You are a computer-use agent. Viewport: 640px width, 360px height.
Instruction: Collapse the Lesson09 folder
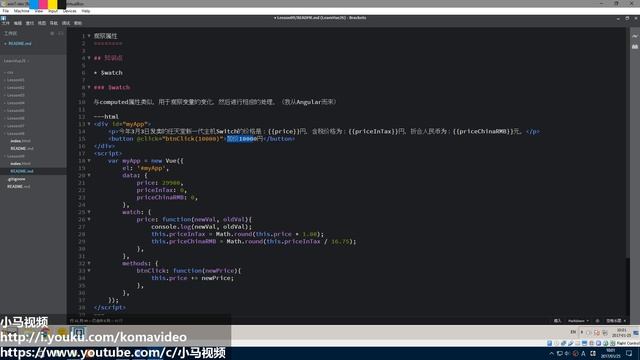(x=15, y=156)
